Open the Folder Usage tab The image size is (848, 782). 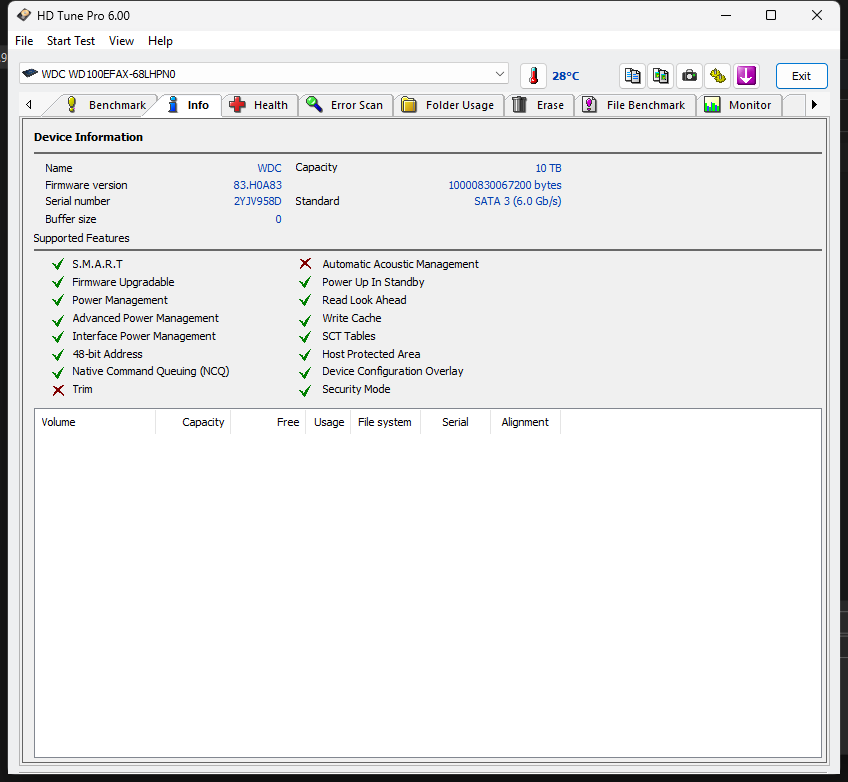coord(448,105)
